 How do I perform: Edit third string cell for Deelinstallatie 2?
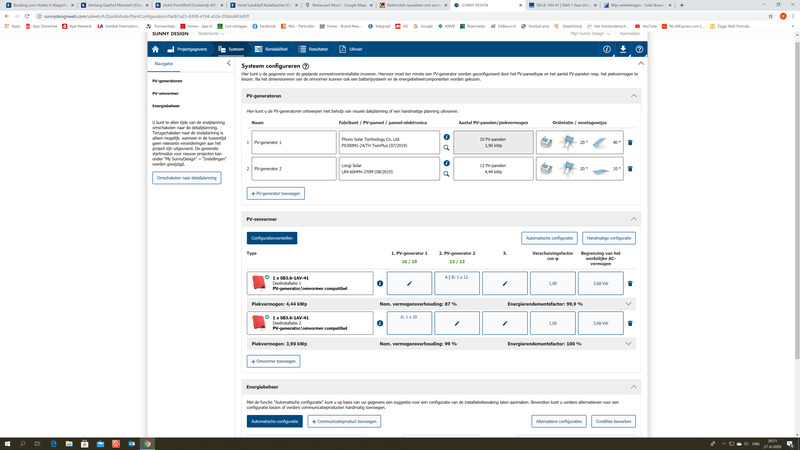505,323
